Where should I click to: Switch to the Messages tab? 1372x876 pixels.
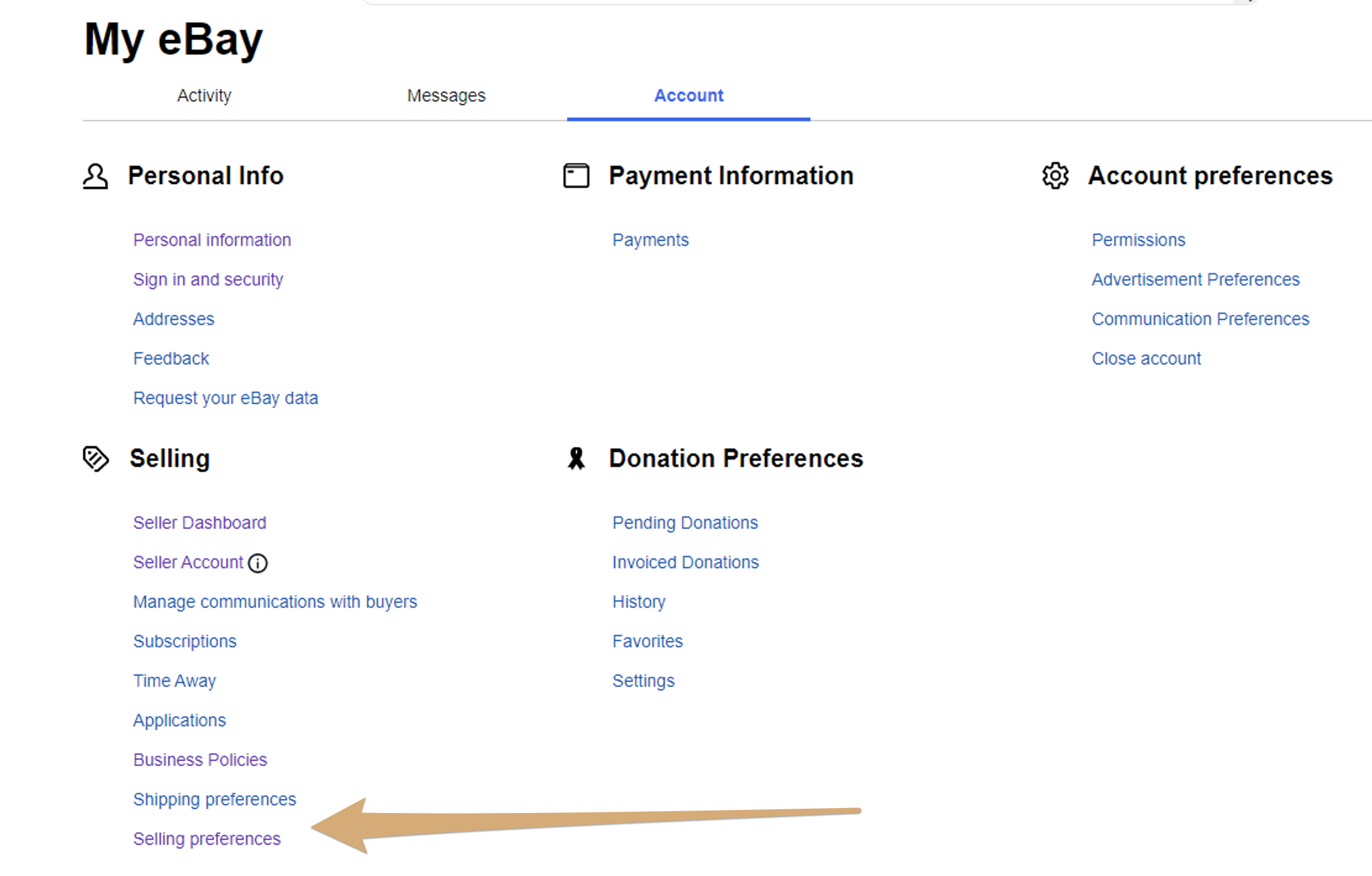(446, 96)
